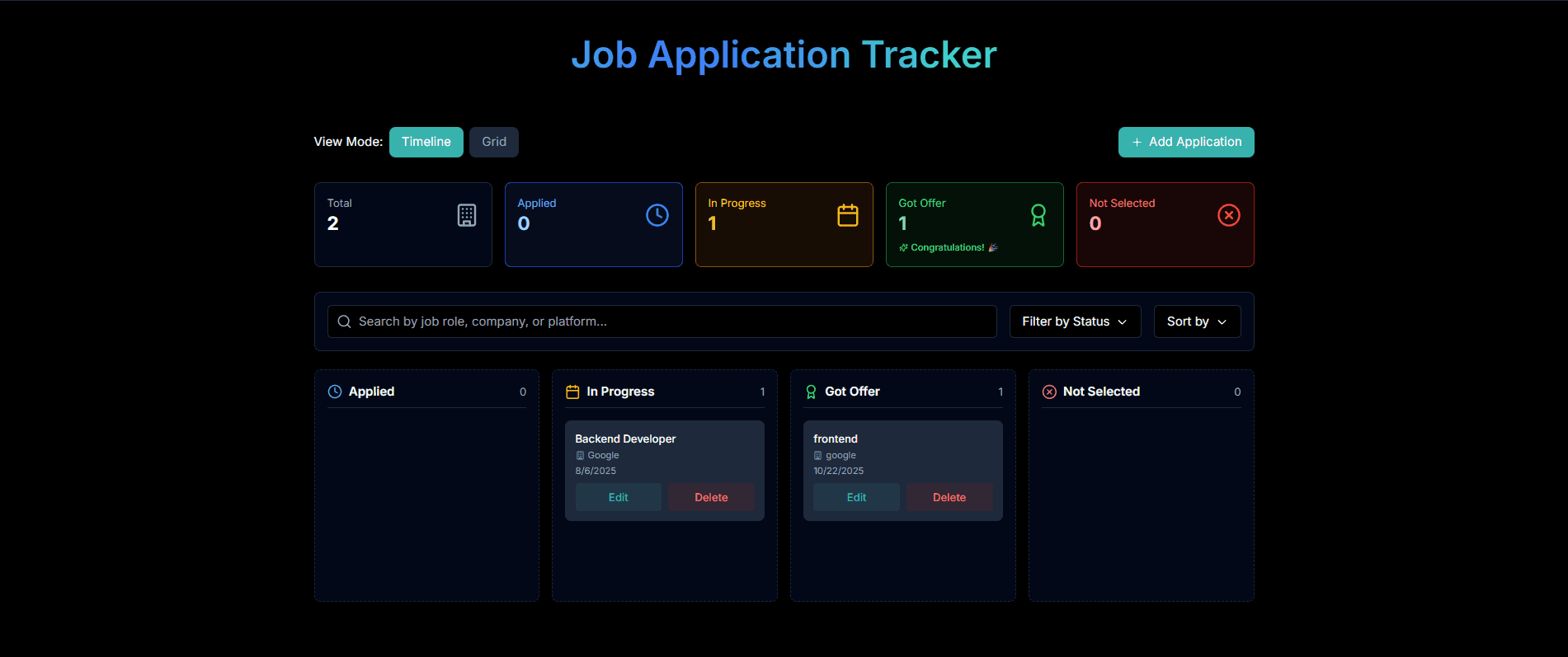Click the Applied column heading text
1568x657 pixels.
click(x=371, y=392)
